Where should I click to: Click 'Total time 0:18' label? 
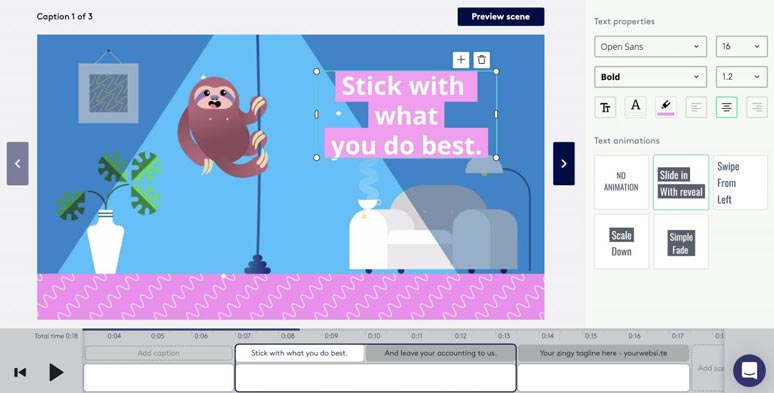(x=56, y=336)
